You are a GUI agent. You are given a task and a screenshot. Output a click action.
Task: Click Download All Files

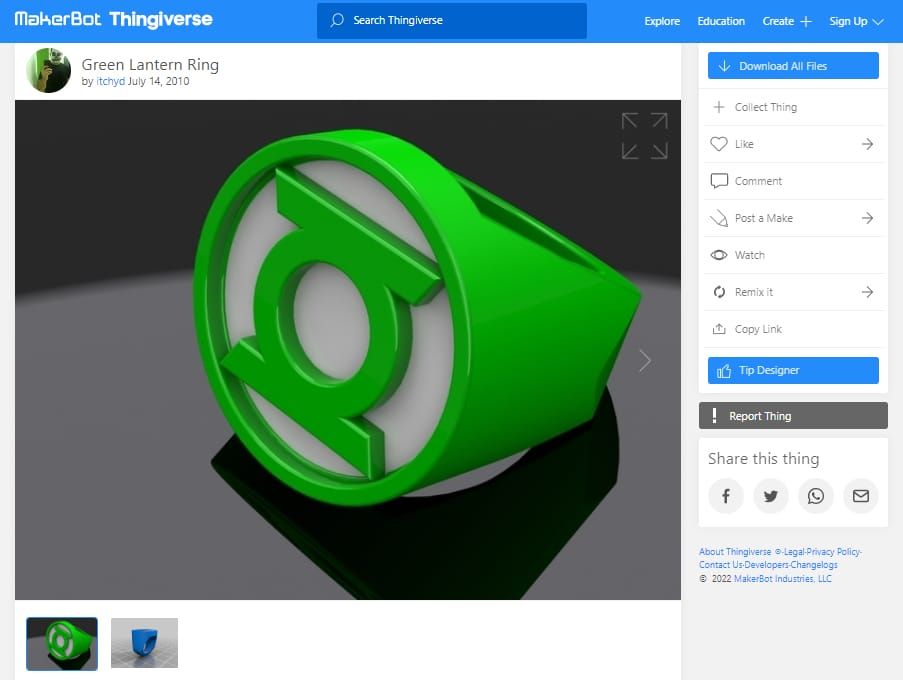coord(793,66)
